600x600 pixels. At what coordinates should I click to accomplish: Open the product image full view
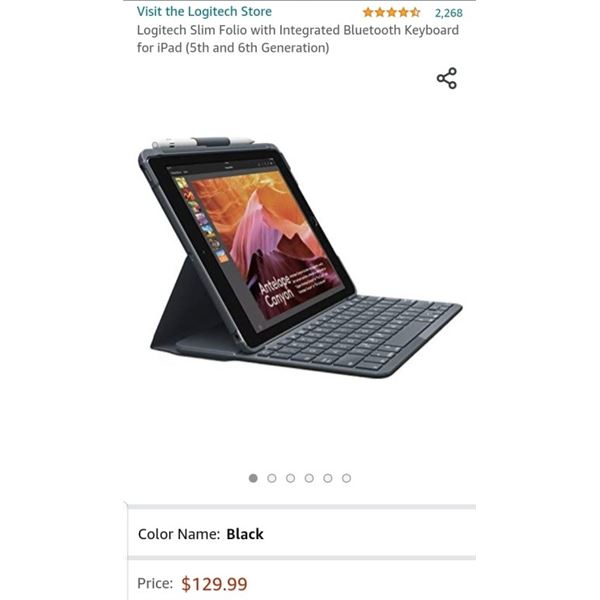300,257
